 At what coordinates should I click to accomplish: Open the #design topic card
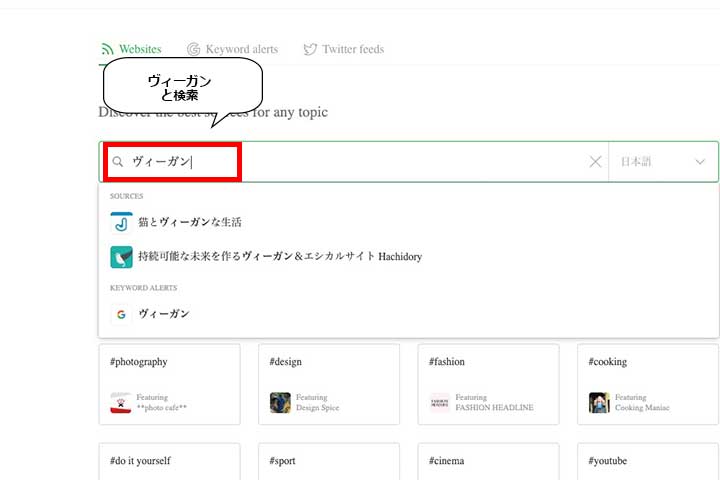pyautogui.click(x=328, y=383)
